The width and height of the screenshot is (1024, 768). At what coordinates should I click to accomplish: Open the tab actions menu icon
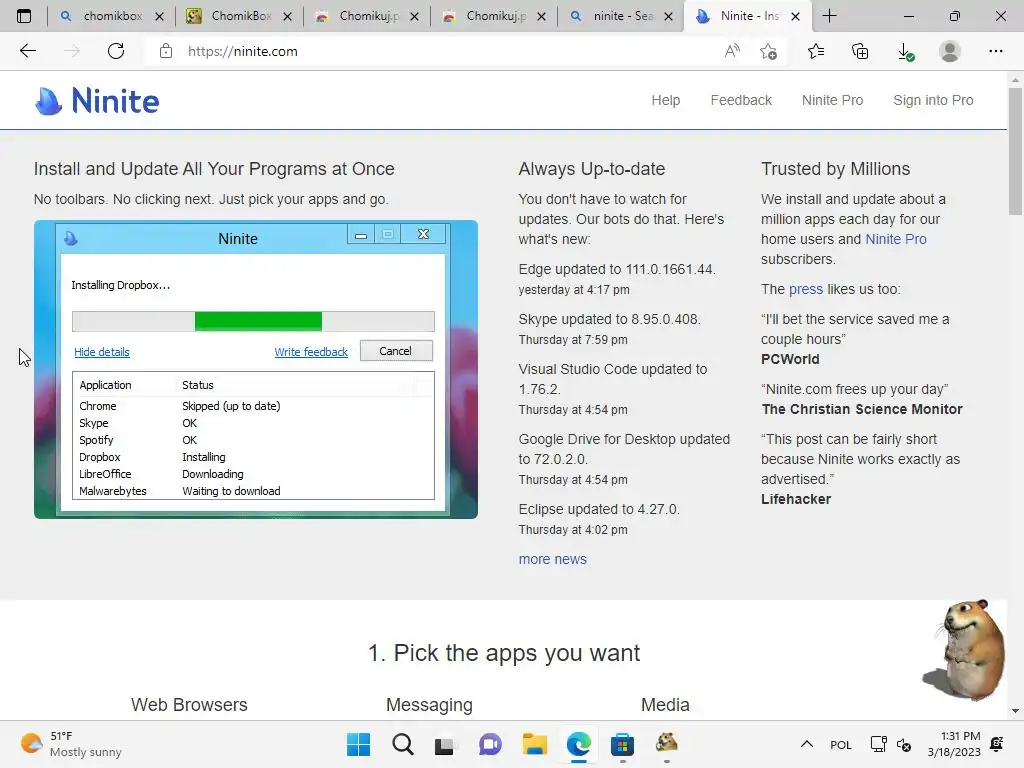click(x=24, y=16)
